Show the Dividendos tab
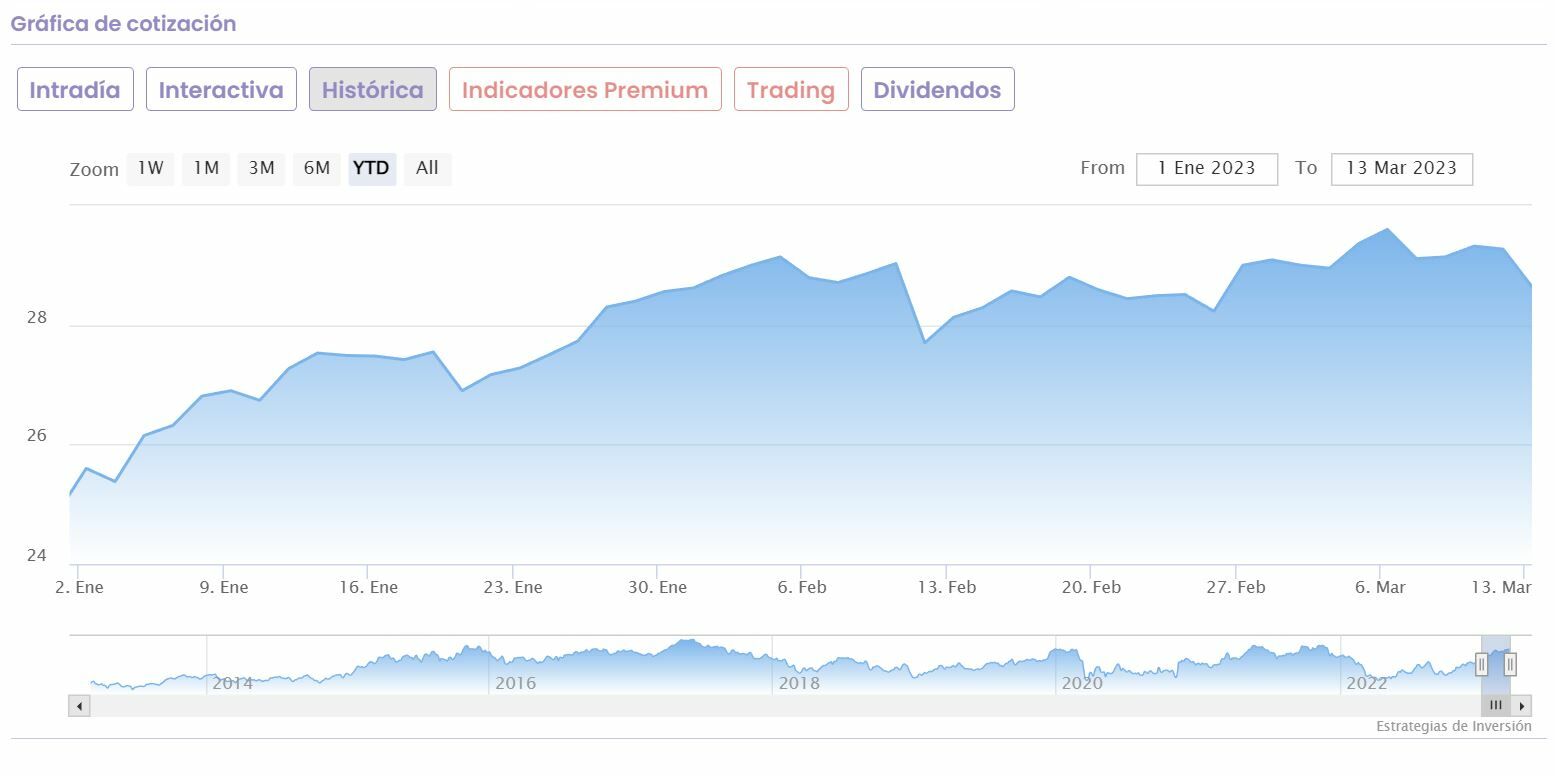Image resolution: width=1555 pixels, height=776 pixels. pyautogui.click(x=937, y=90)
